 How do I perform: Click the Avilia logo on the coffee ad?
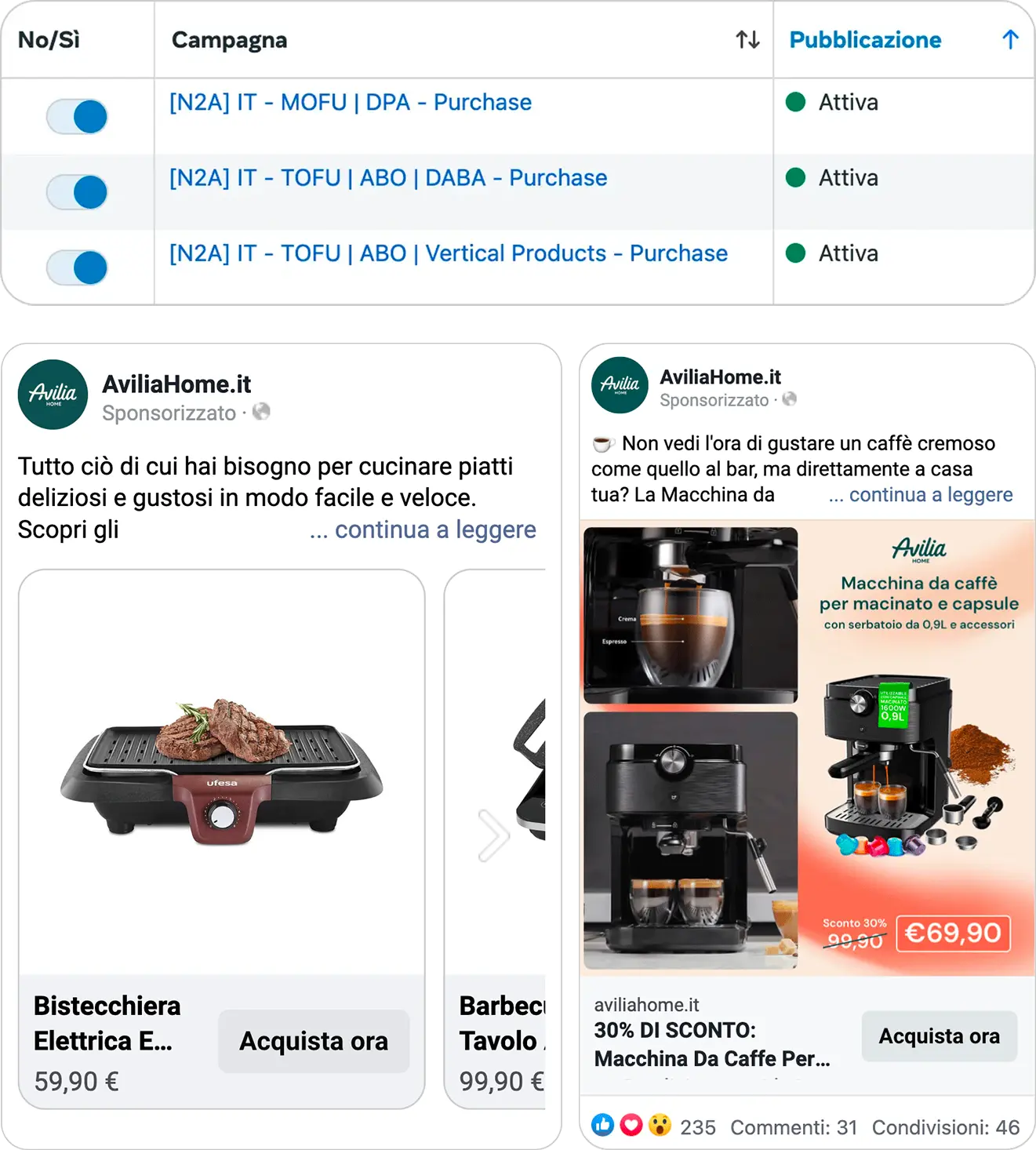click(620, 385)
